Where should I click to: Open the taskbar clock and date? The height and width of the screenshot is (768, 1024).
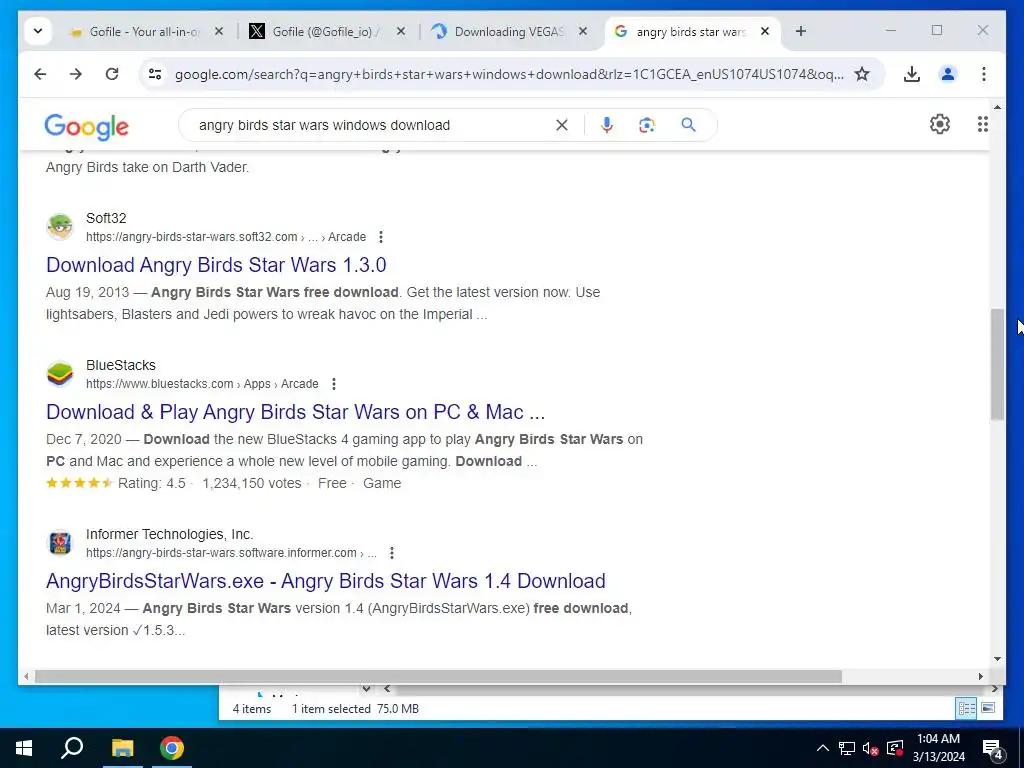[x=938, y=748]
